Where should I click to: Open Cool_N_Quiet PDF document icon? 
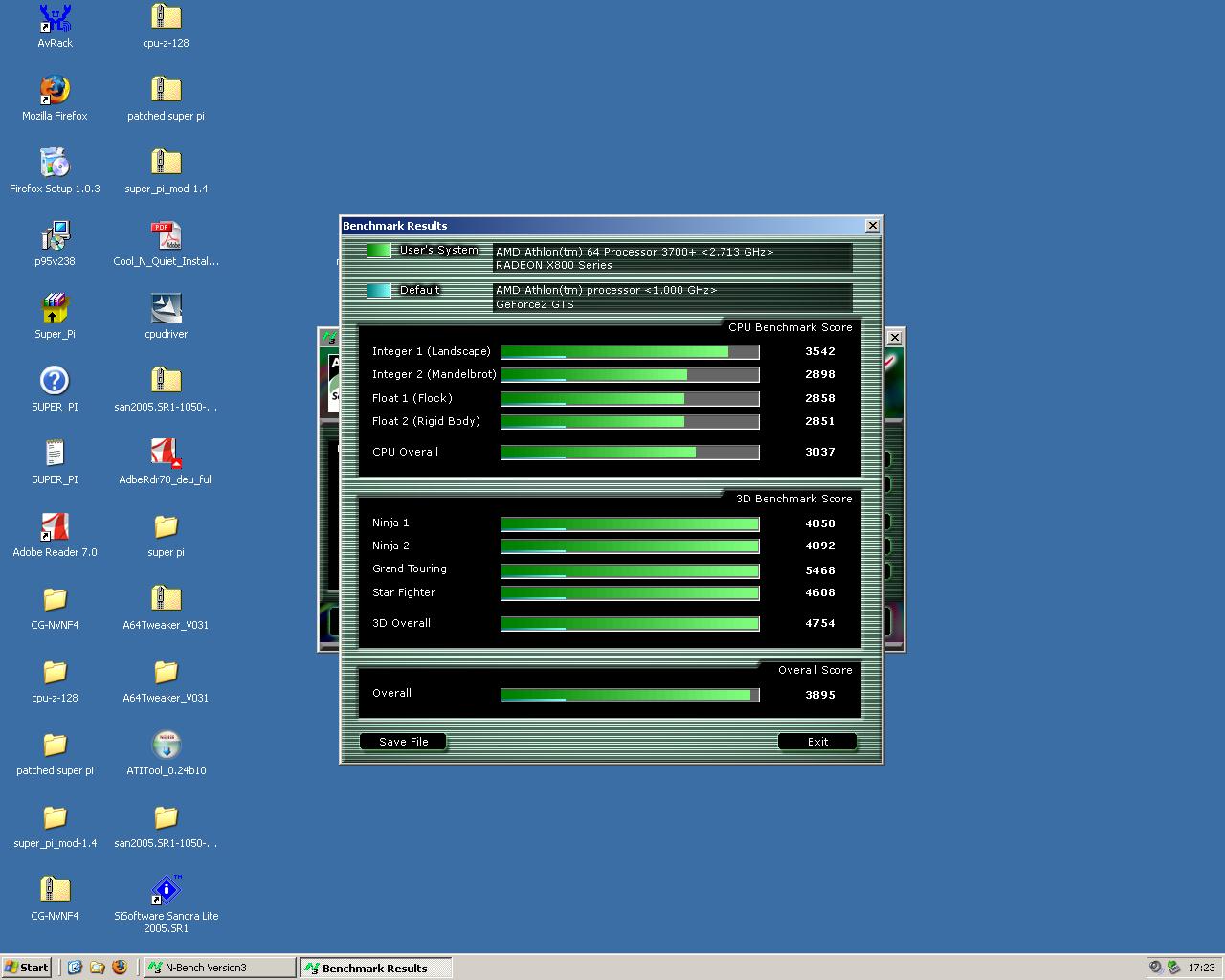[x=166, y=236]
